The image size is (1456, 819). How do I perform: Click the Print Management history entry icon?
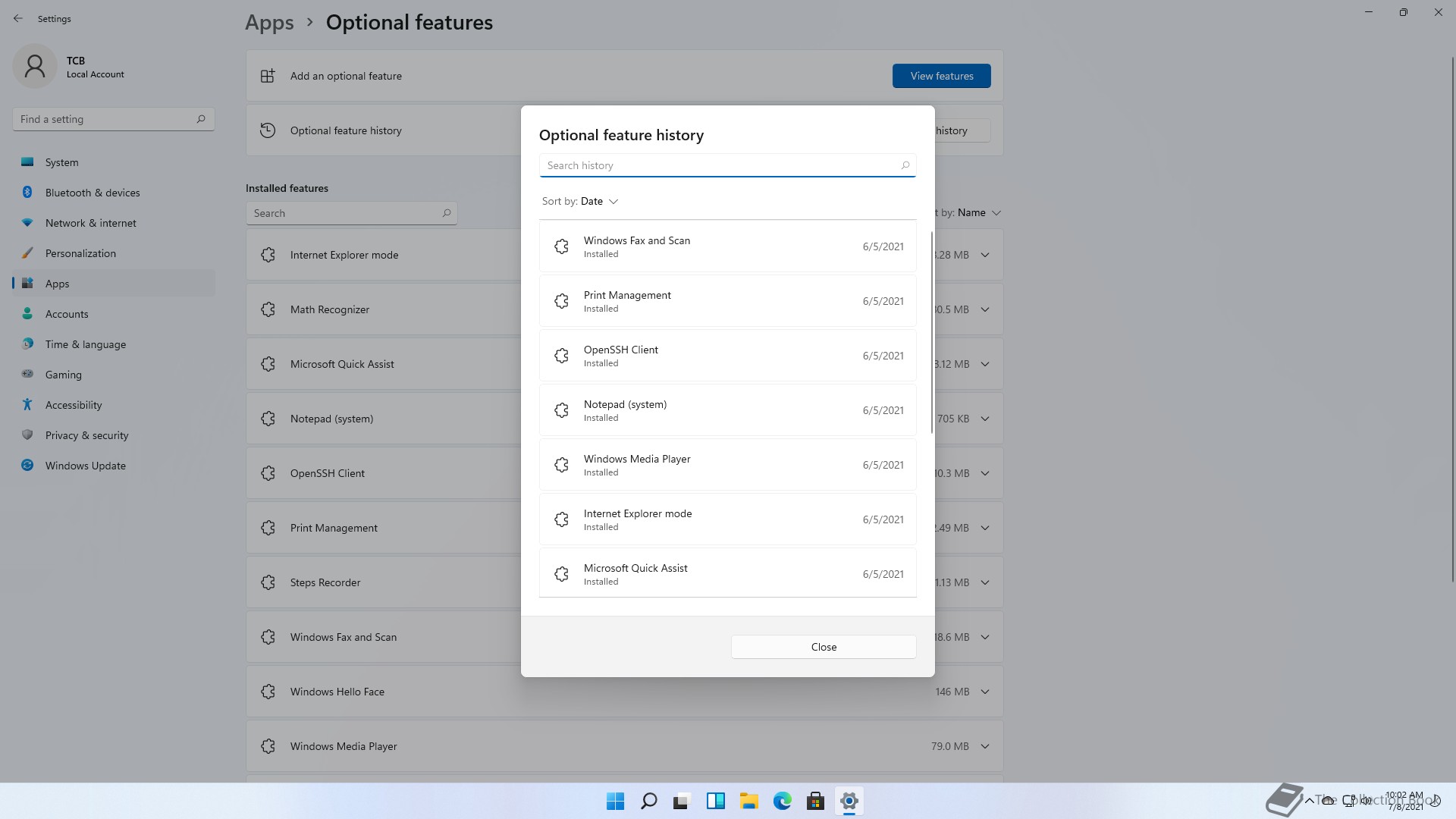[x=561, y=301]
